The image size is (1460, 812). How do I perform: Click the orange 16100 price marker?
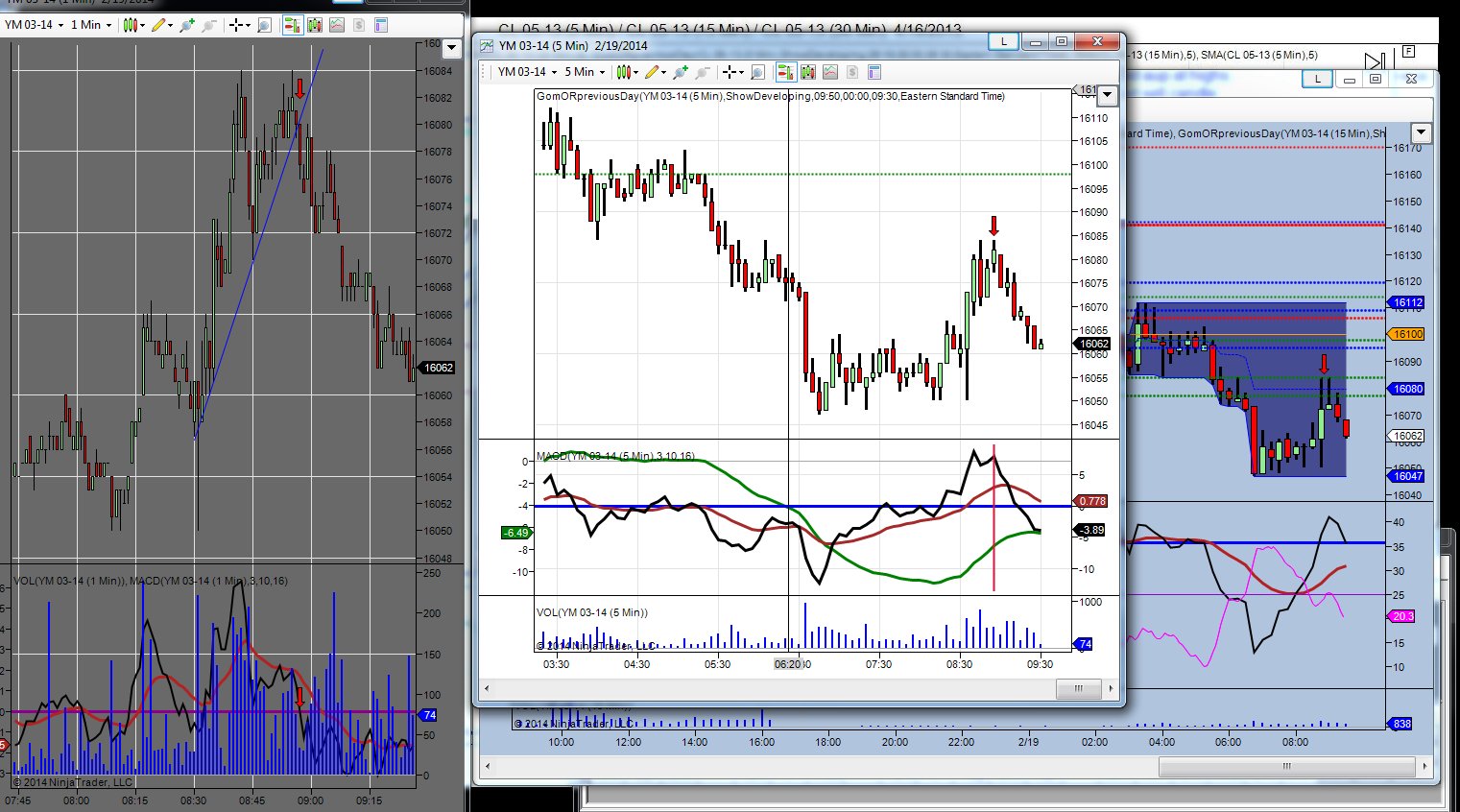click(x=1407, y=334)
